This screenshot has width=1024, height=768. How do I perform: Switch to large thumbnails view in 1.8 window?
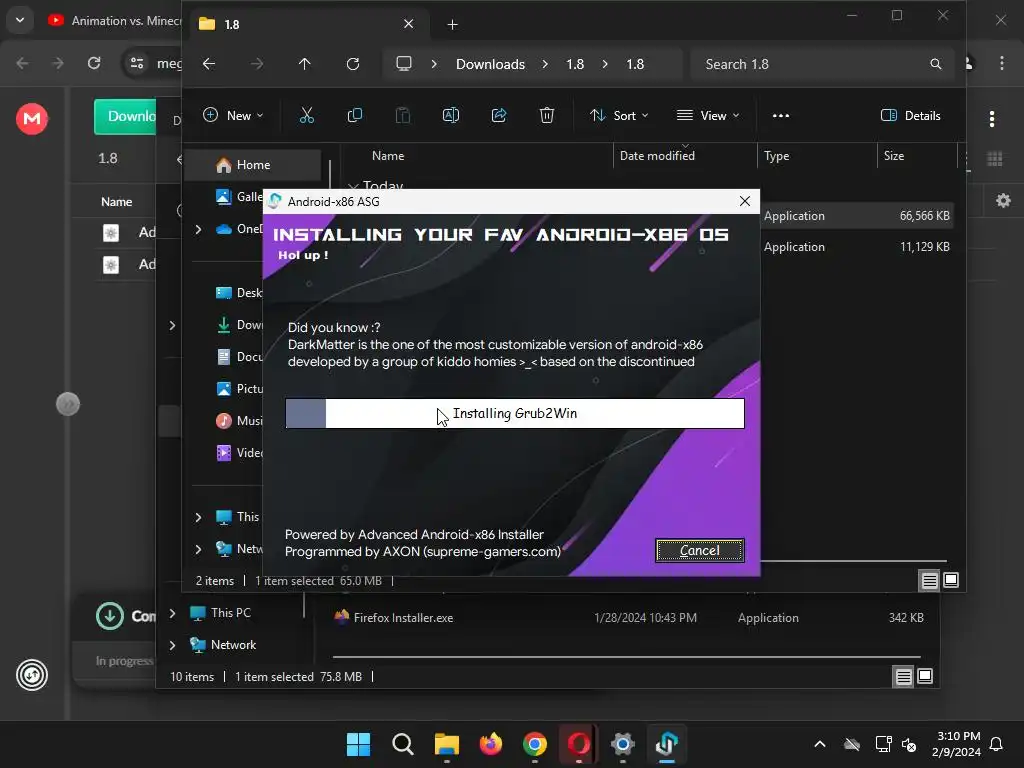coord(951,580)
